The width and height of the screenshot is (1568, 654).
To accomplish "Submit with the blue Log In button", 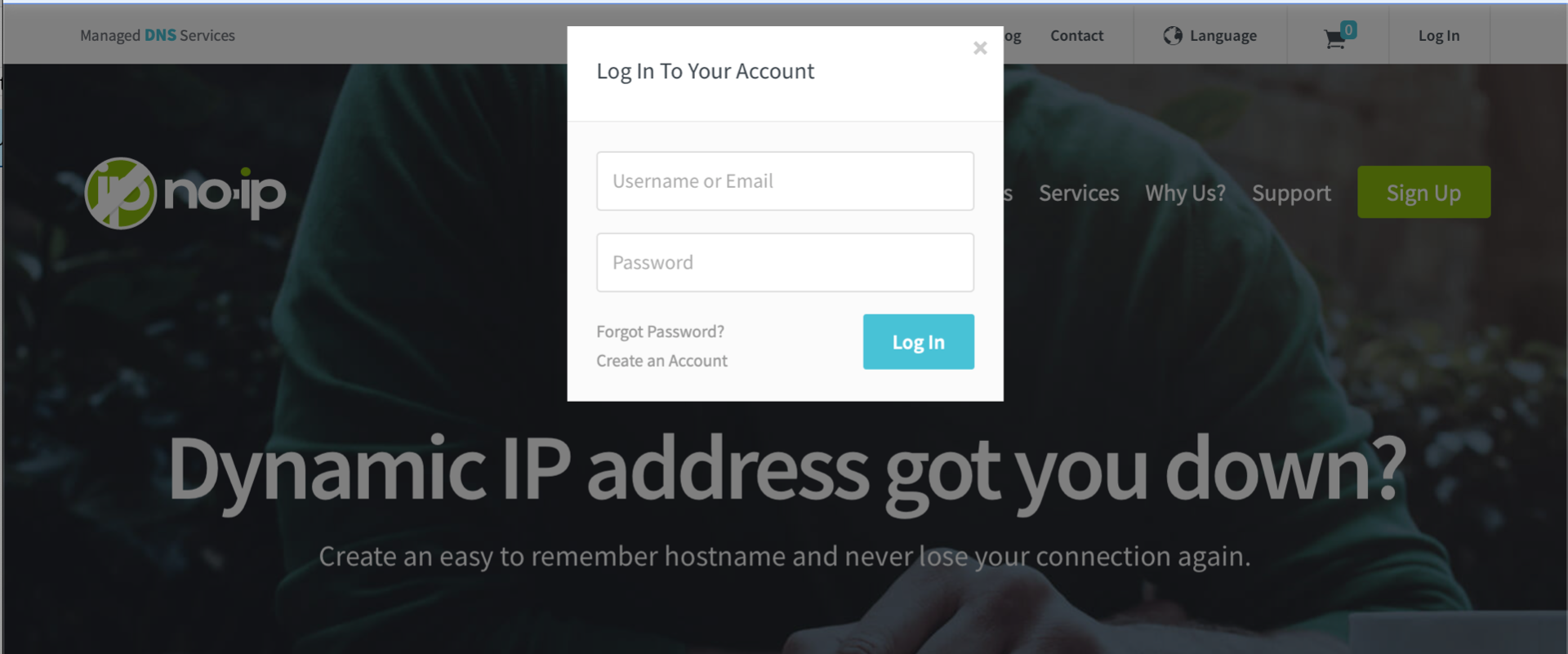I will (918, 342).
